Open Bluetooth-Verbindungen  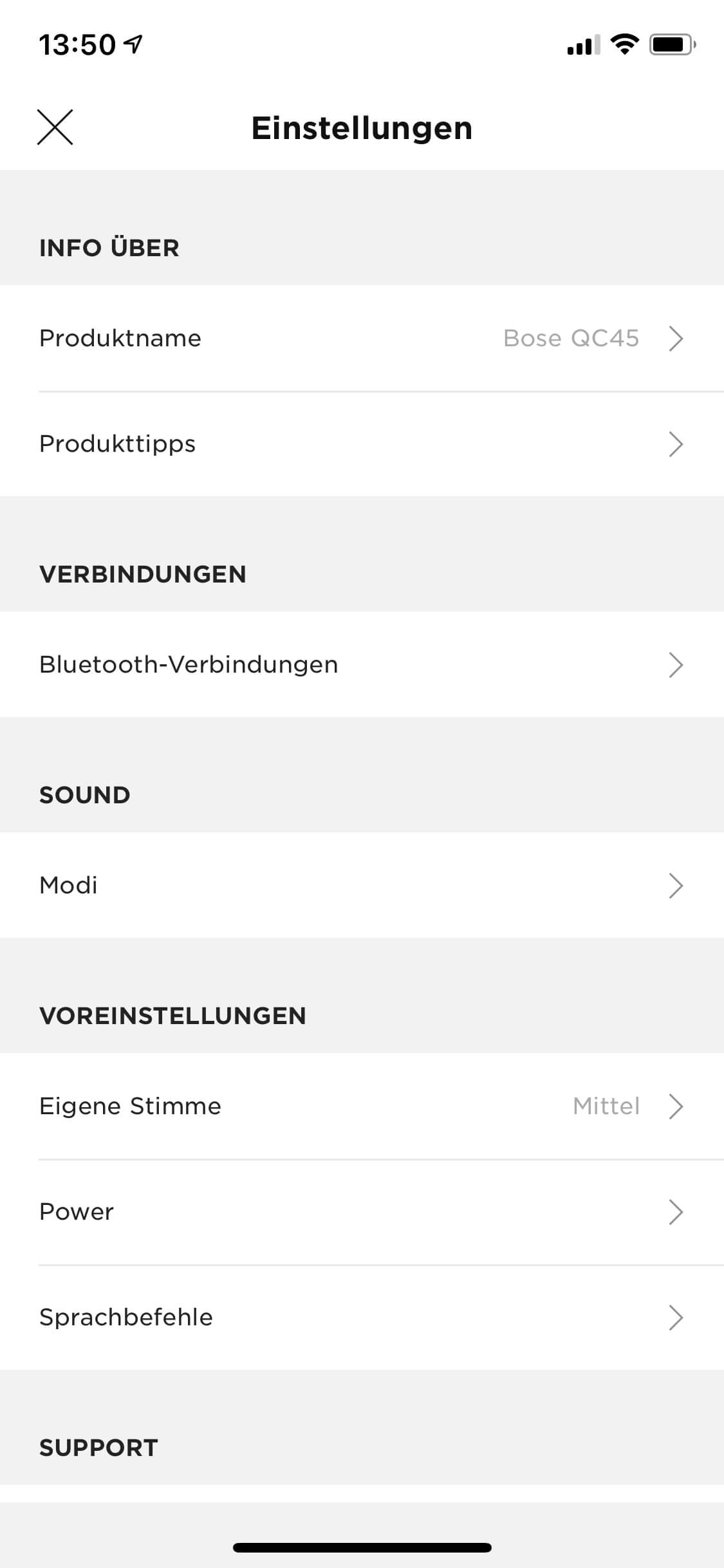coord(189,664)
